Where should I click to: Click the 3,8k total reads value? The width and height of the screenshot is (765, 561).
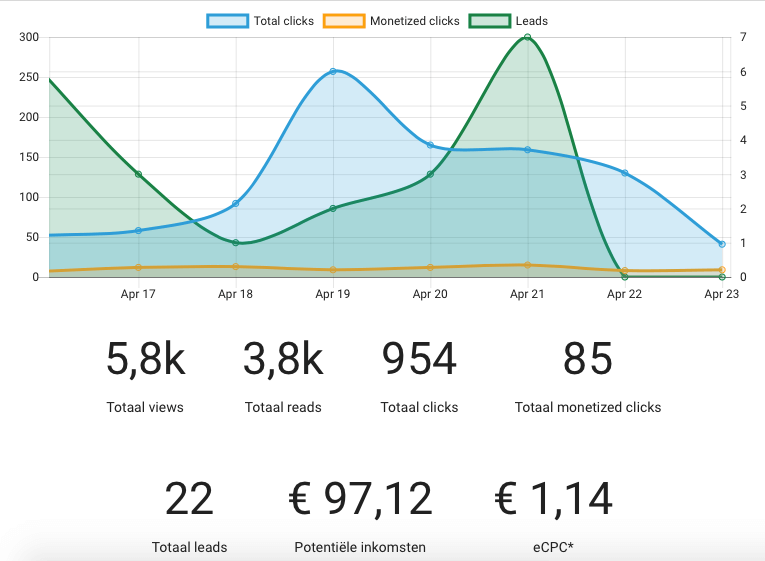[x=283, y=359]
